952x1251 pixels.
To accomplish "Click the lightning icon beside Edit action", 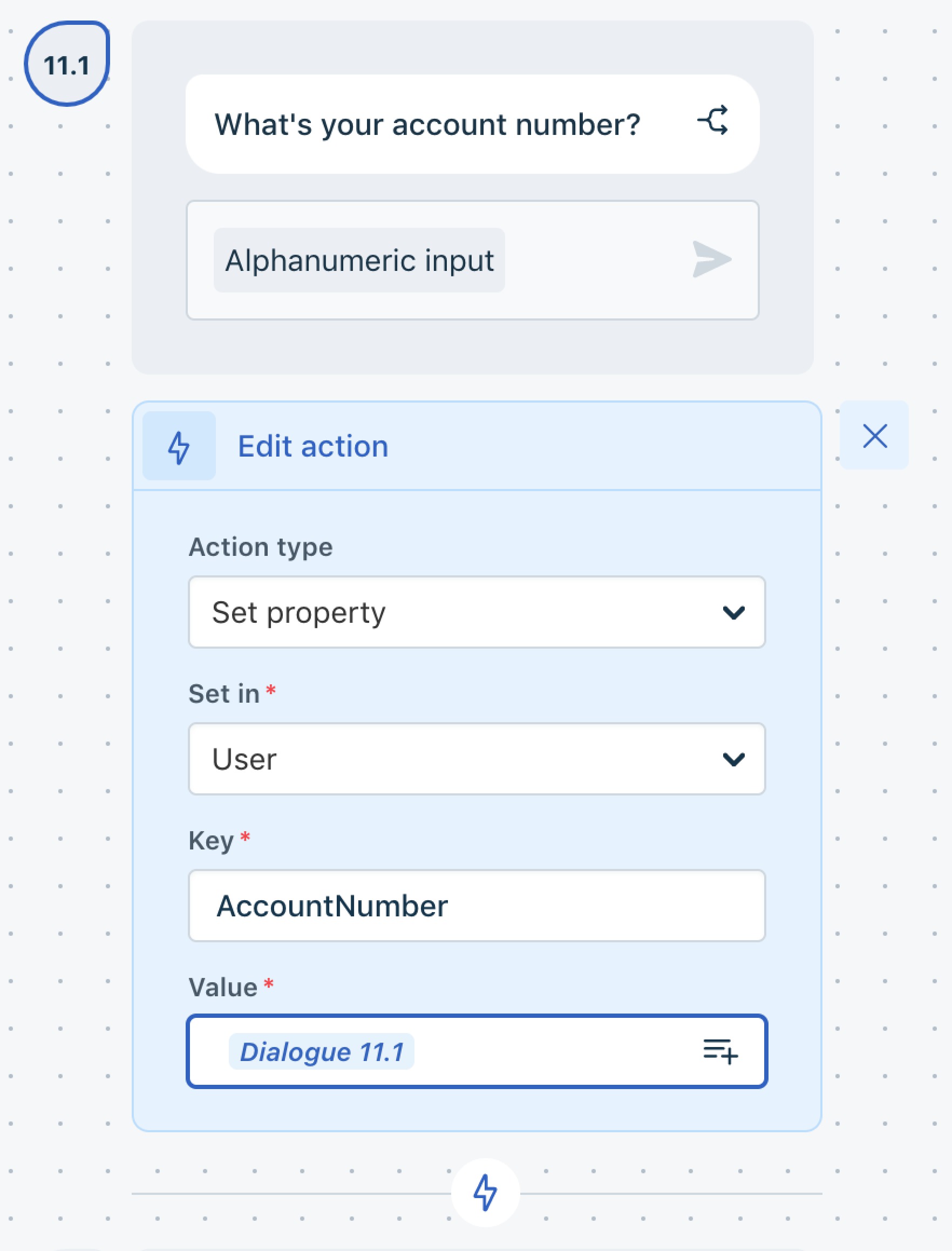I will (179, 446).
